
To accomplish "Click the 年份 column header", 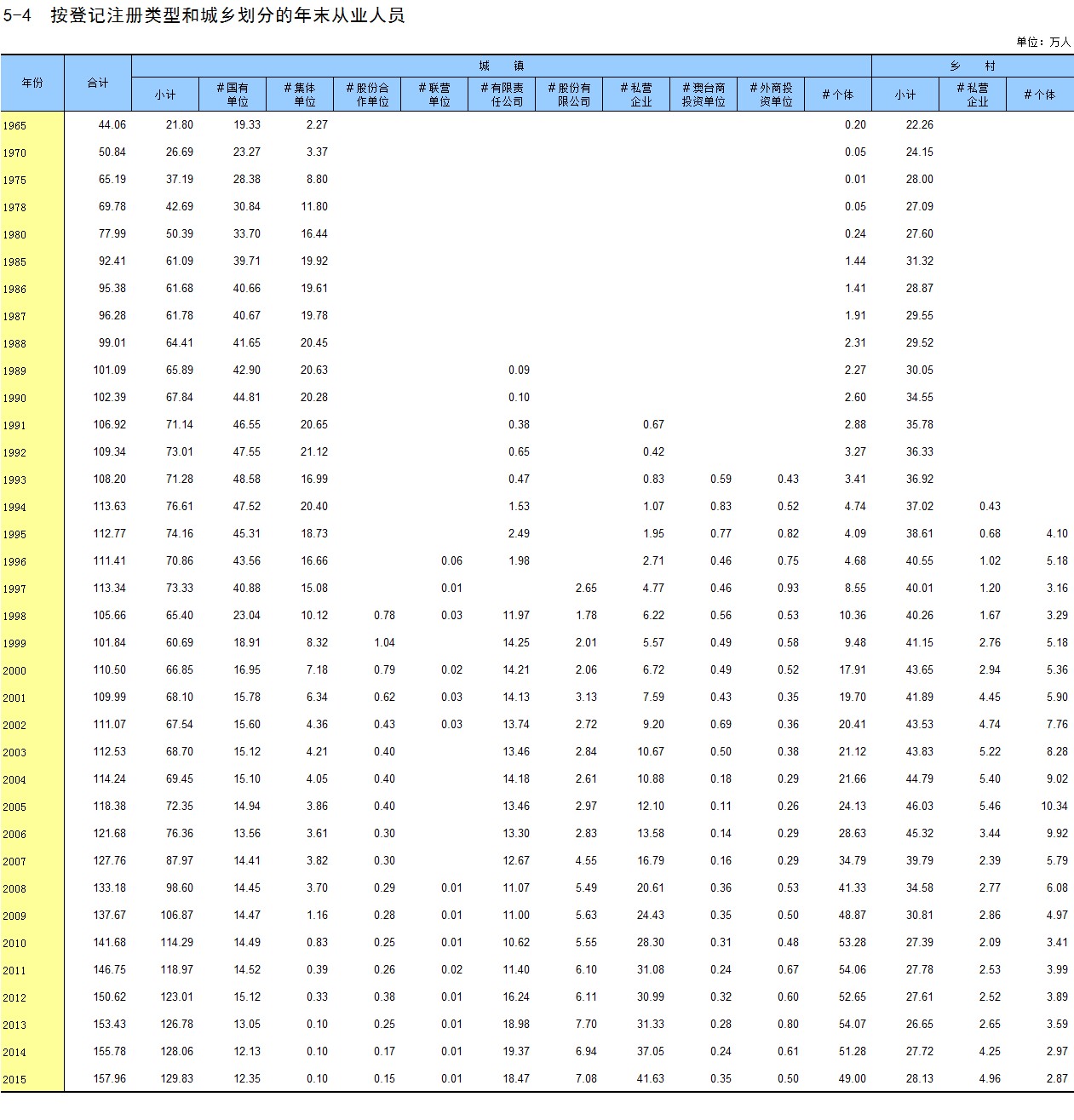I will pos(32,83).
